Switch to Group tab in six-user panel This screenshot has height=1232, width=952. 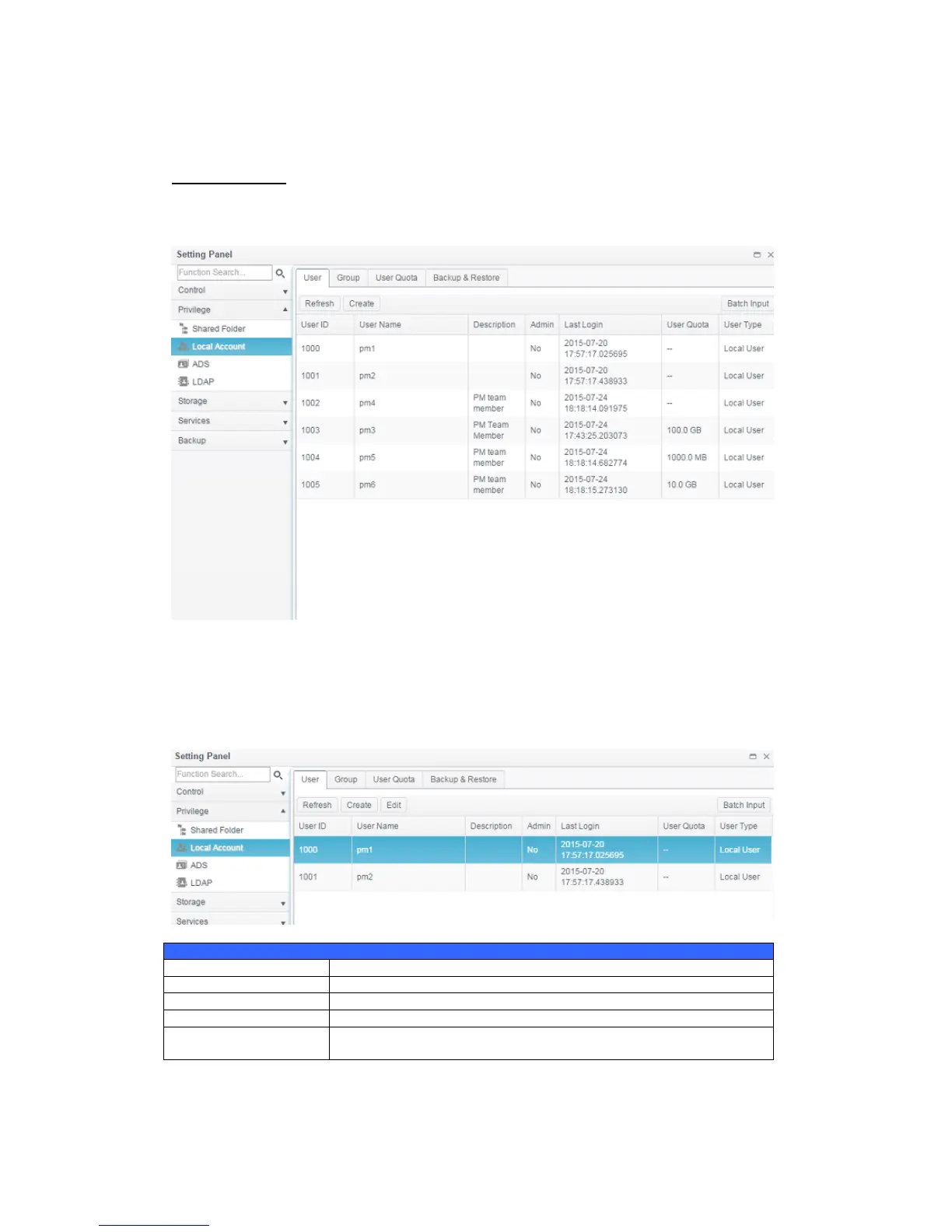348,278
